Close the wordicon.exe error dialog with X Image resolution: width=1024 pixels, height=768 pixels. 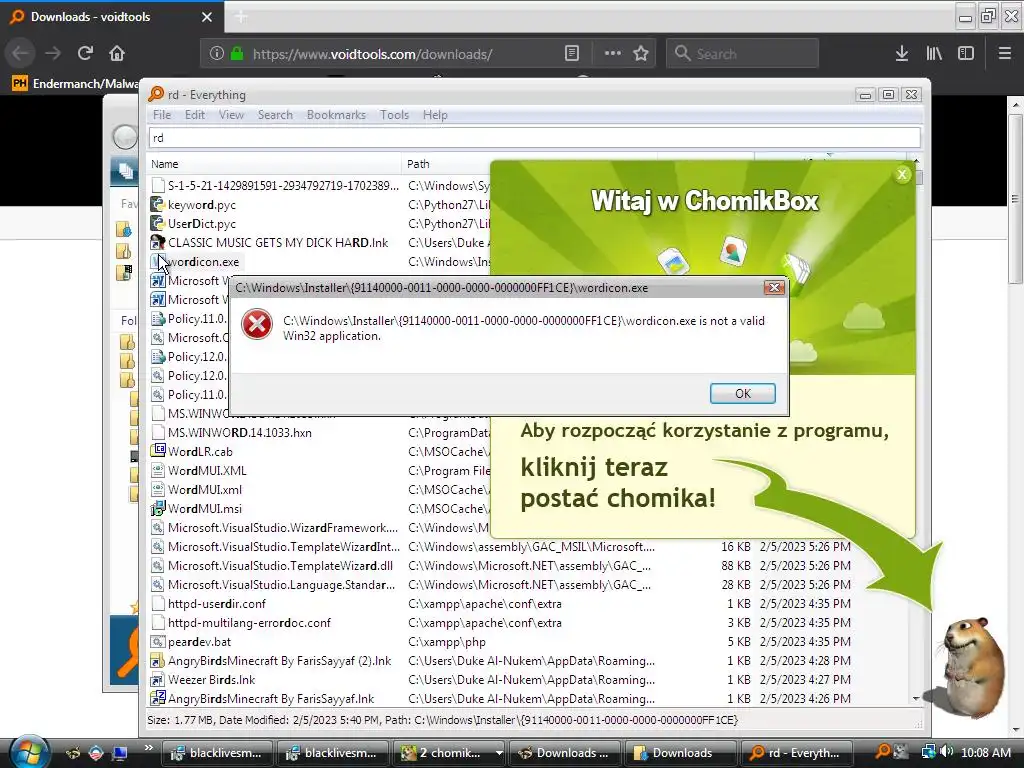(774, 287)
